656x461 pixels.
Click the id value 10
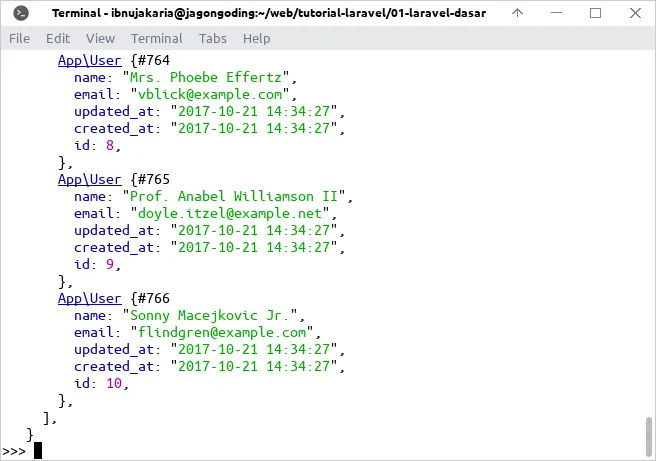coord(114,383)
